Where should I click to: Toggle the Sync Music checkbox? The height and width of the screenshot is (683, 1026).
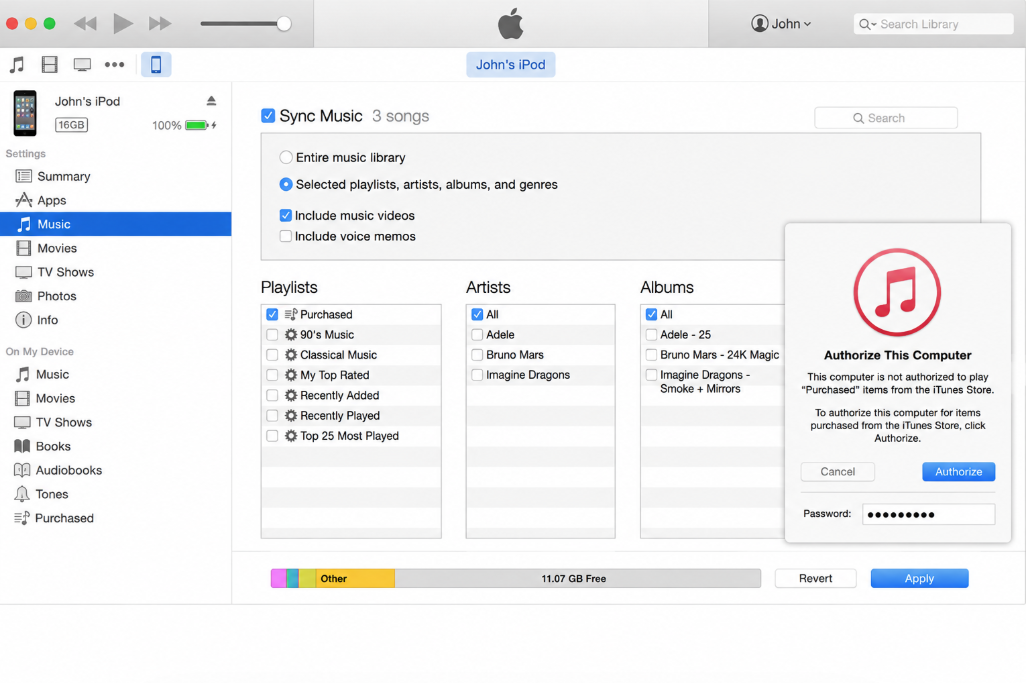coord(268,116)
